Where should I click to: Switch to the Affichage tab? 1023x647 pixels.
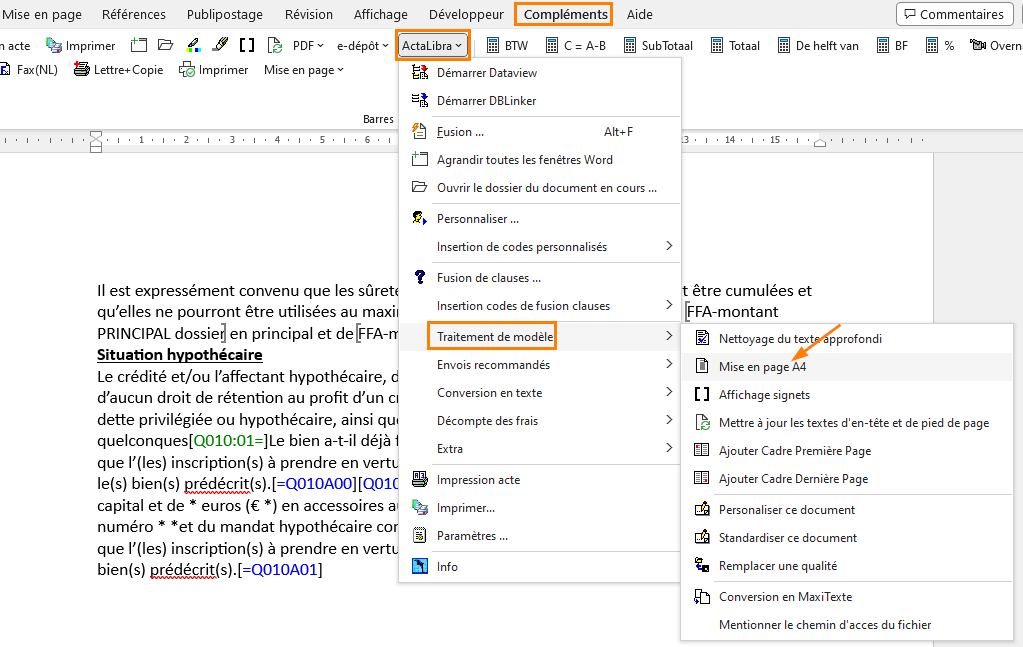coord(380,14)
